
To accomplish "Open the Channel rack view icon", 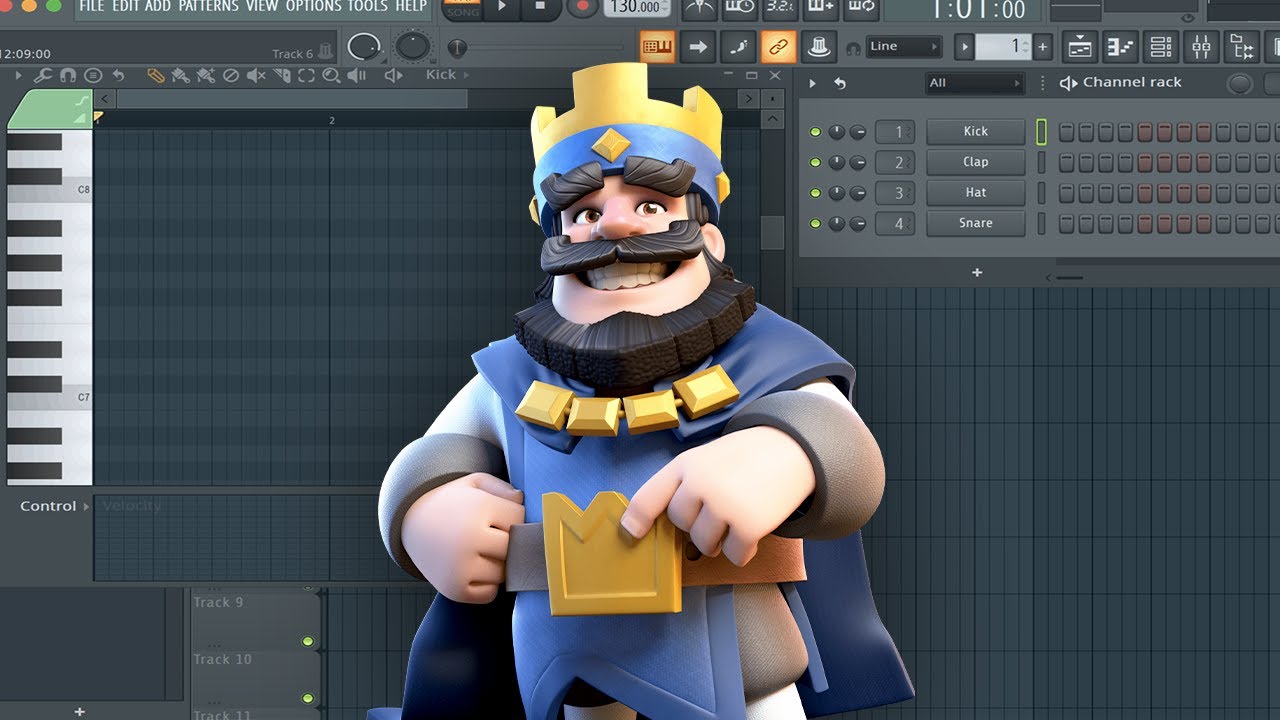I will click(1161, 46).
